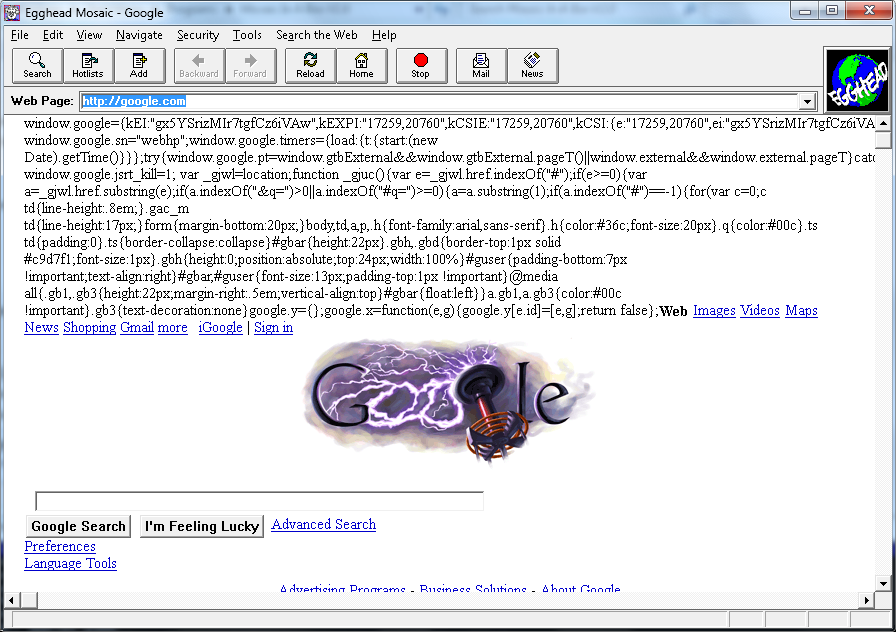Maximize the Egghead Mosaic window
Screen dimensions: 896x632
pos(832,11)
